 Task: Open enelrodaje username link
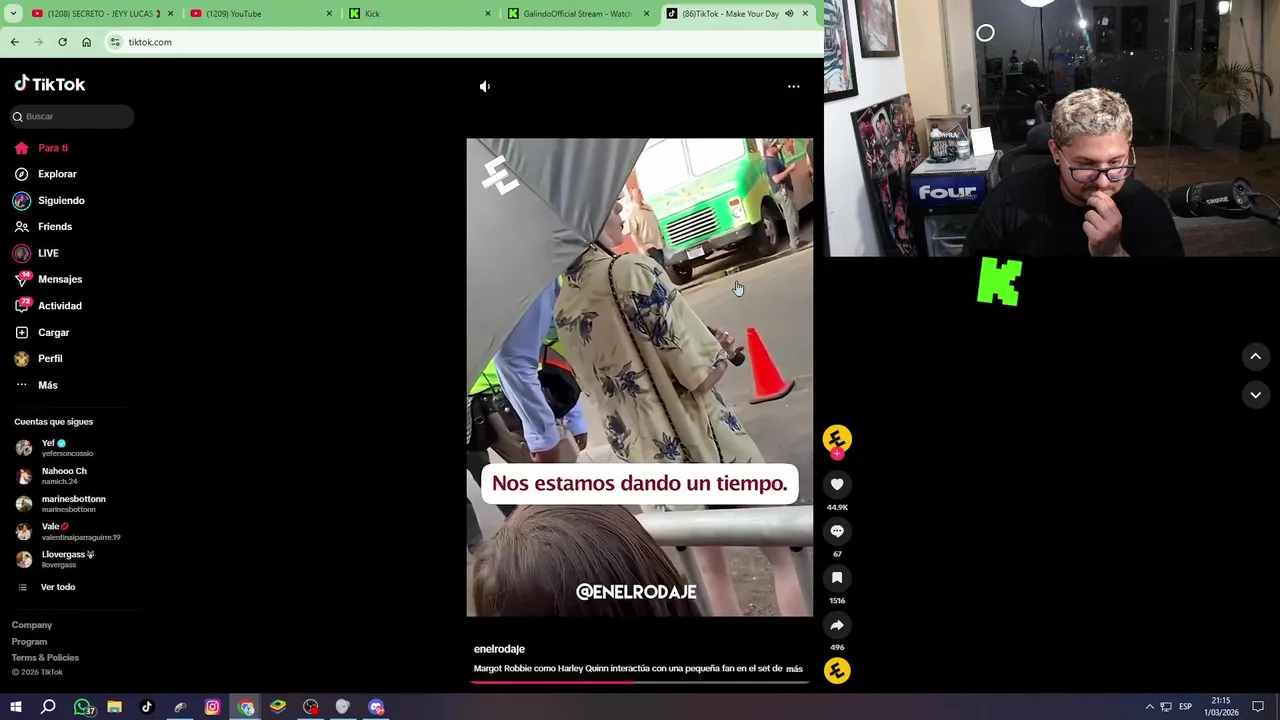499,649
